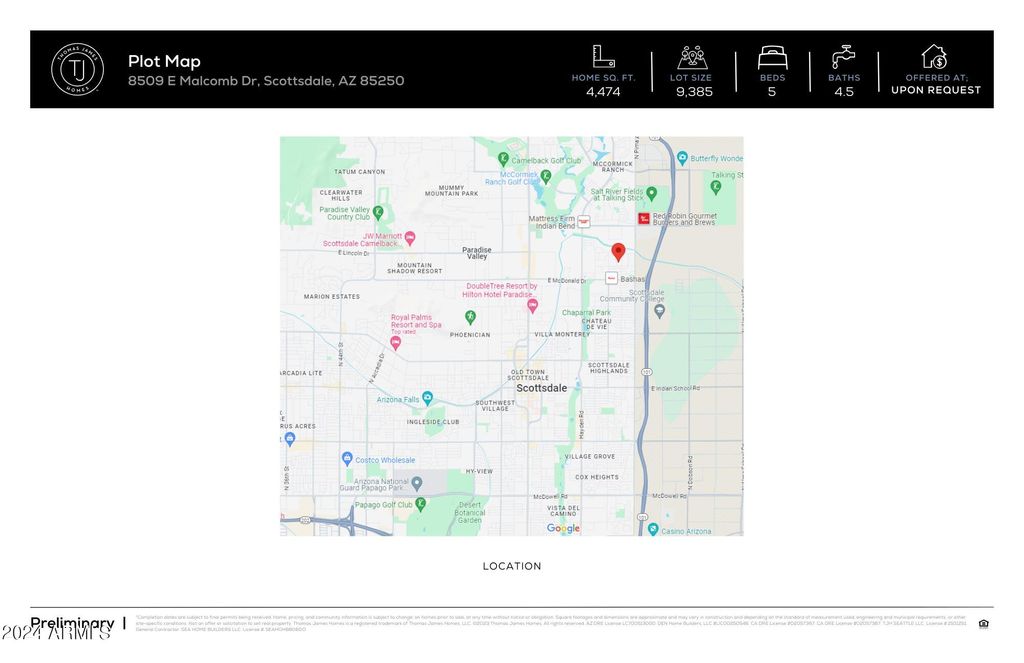The width and height of the screenshot is (1024, 663).
Task: Click the DoubleTree Resort hotel pin
Action: point(533,306)
